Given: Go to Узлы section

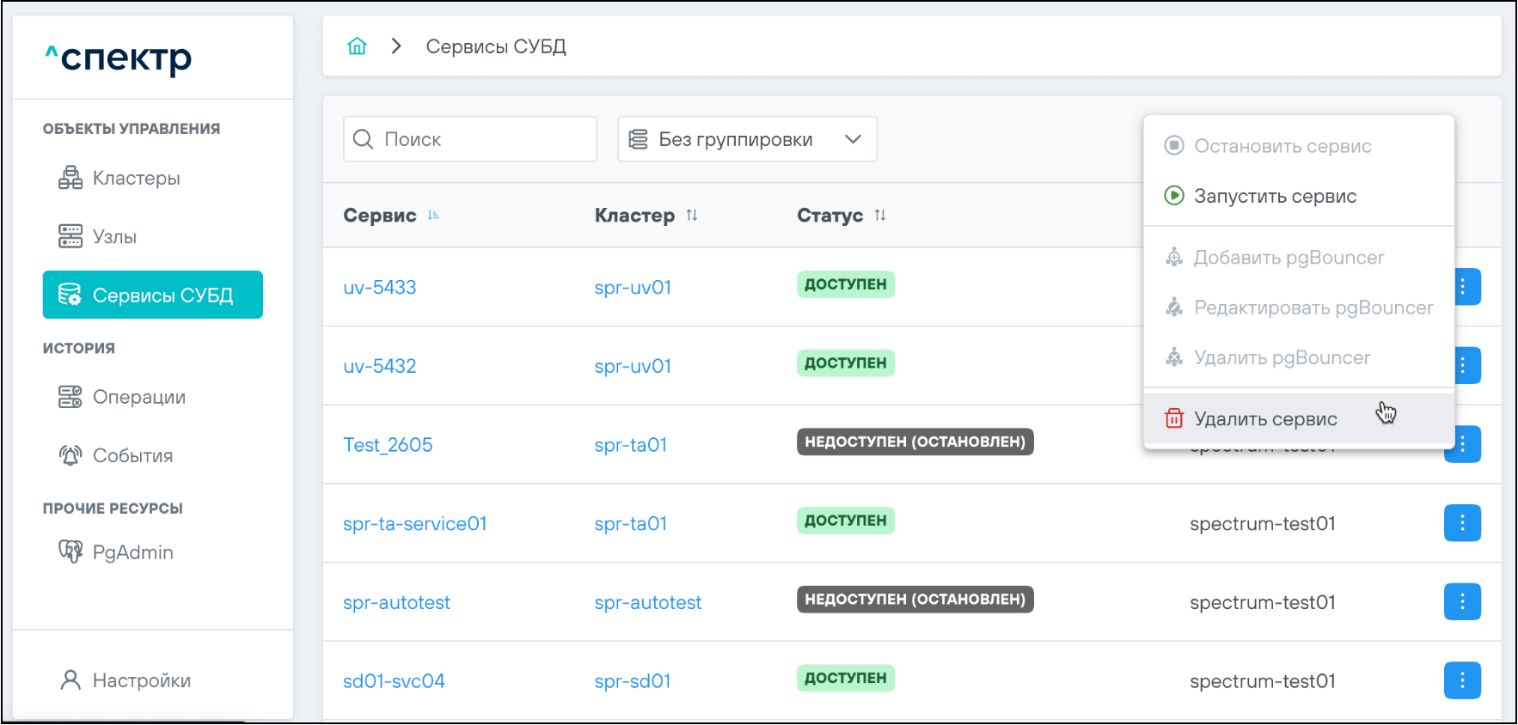Looking at the screenshot, I should point(114,237).
